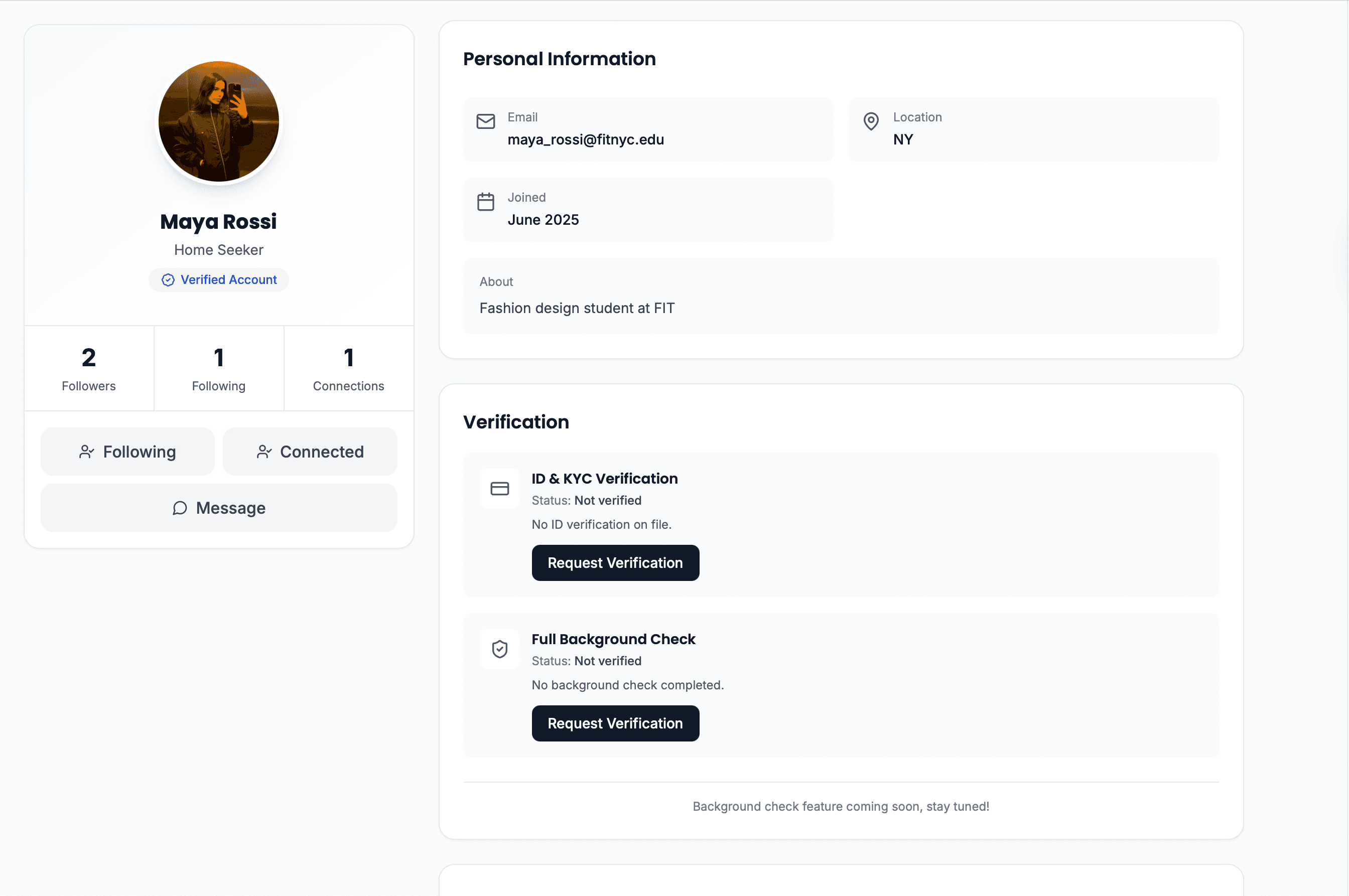Request Full Background Check verification
This screenshot has width=1349, height=896.
(x=615, y=723)
